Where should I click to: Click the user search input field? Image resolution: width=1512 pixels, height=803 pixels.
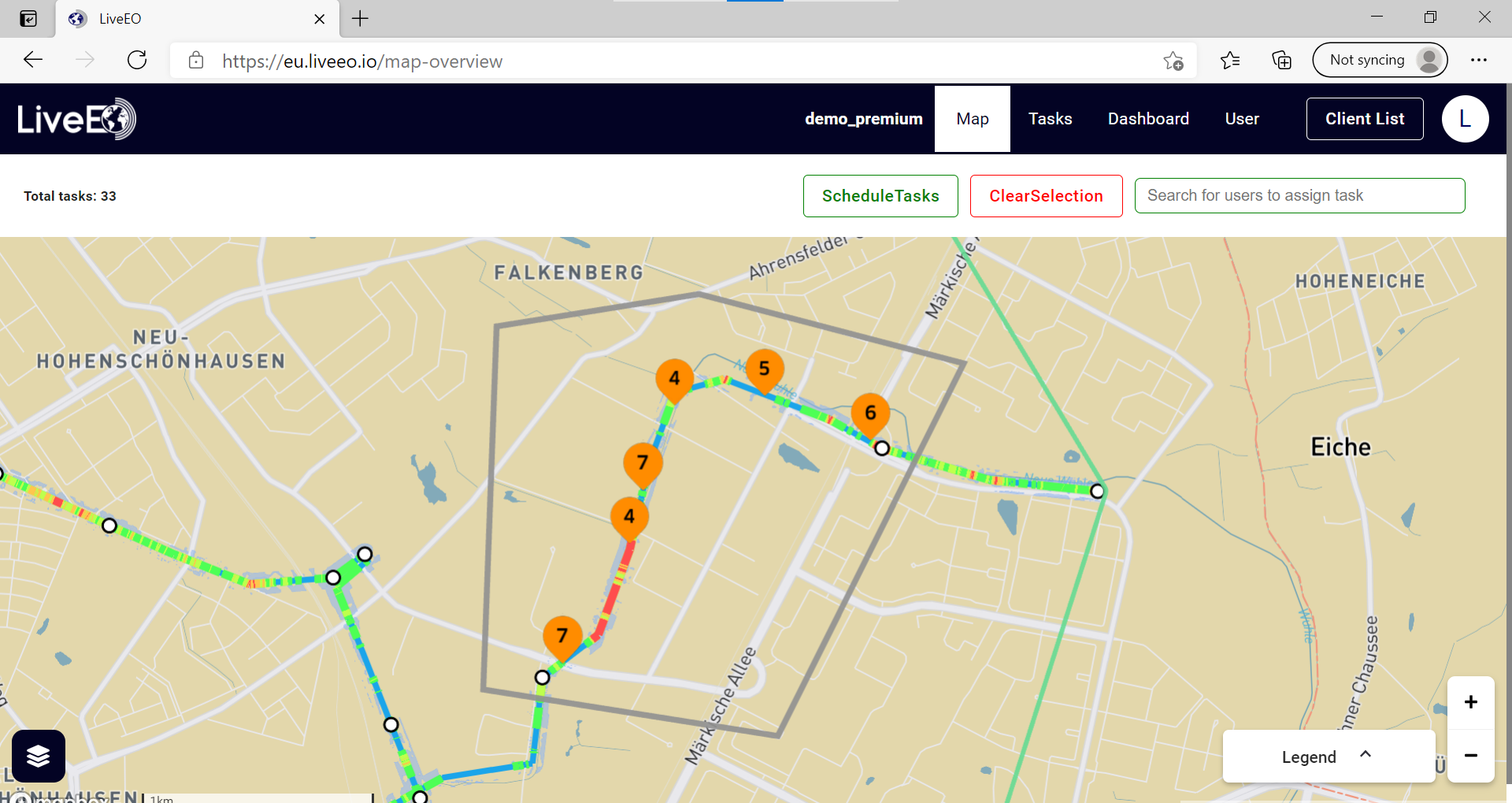[1299, 195]
